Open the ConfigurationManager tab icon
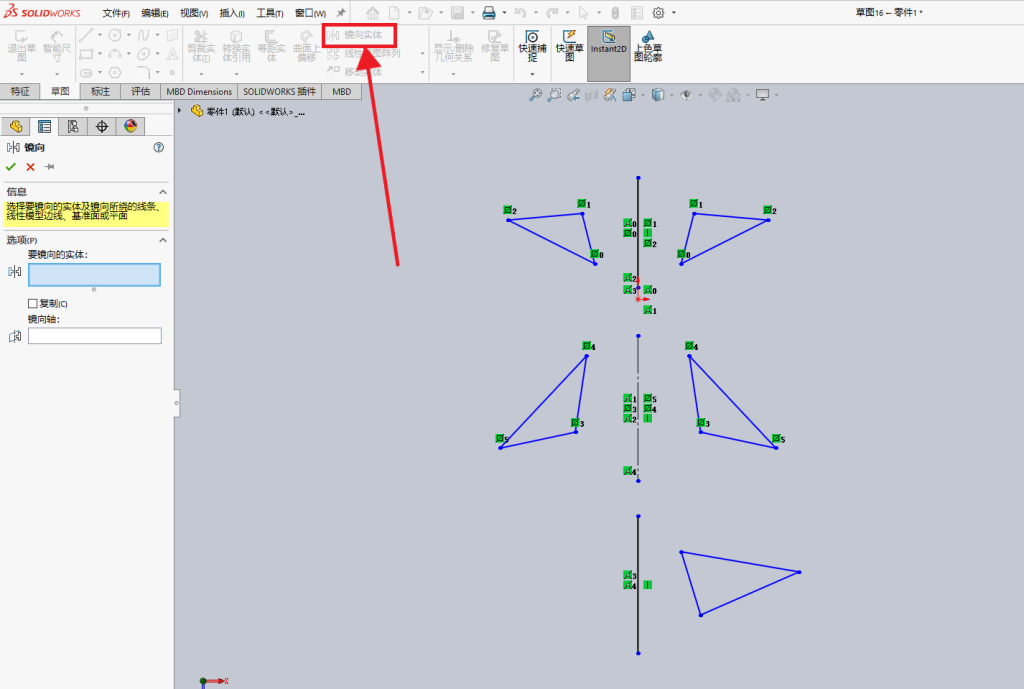 tap(72, 126)
